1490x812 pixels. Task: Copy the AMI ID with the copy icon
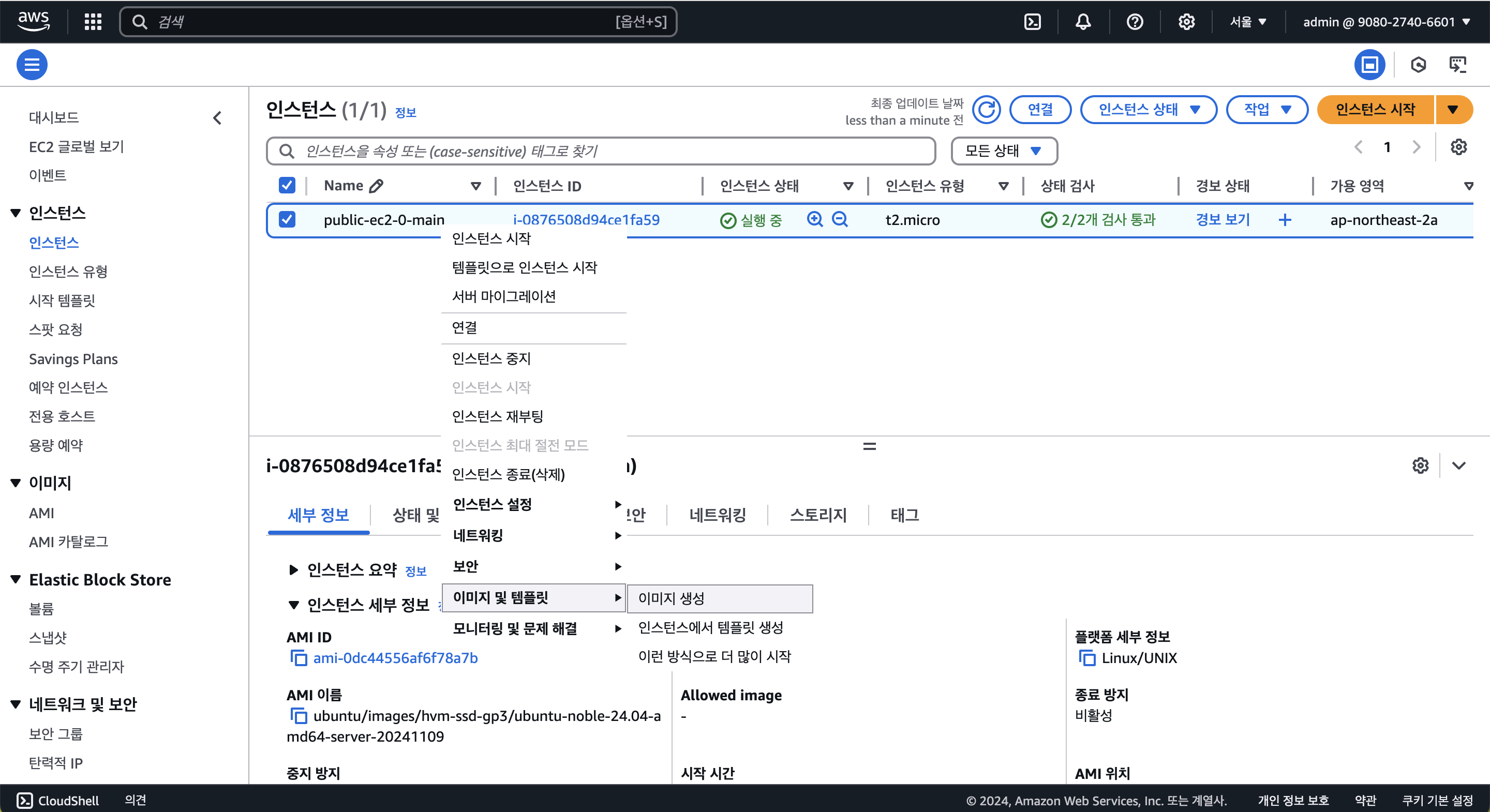tap(299, 657)
